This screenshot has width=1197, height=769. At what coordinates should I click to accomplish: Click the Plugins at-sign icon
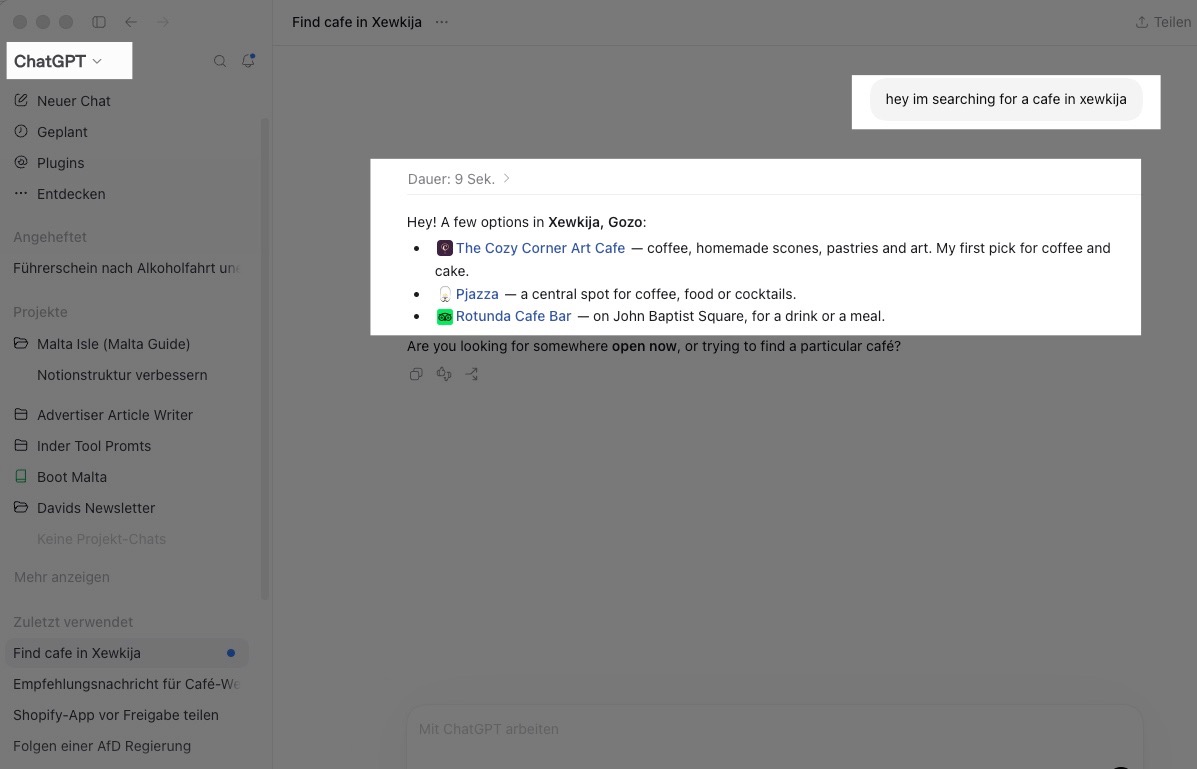[21, 162]
